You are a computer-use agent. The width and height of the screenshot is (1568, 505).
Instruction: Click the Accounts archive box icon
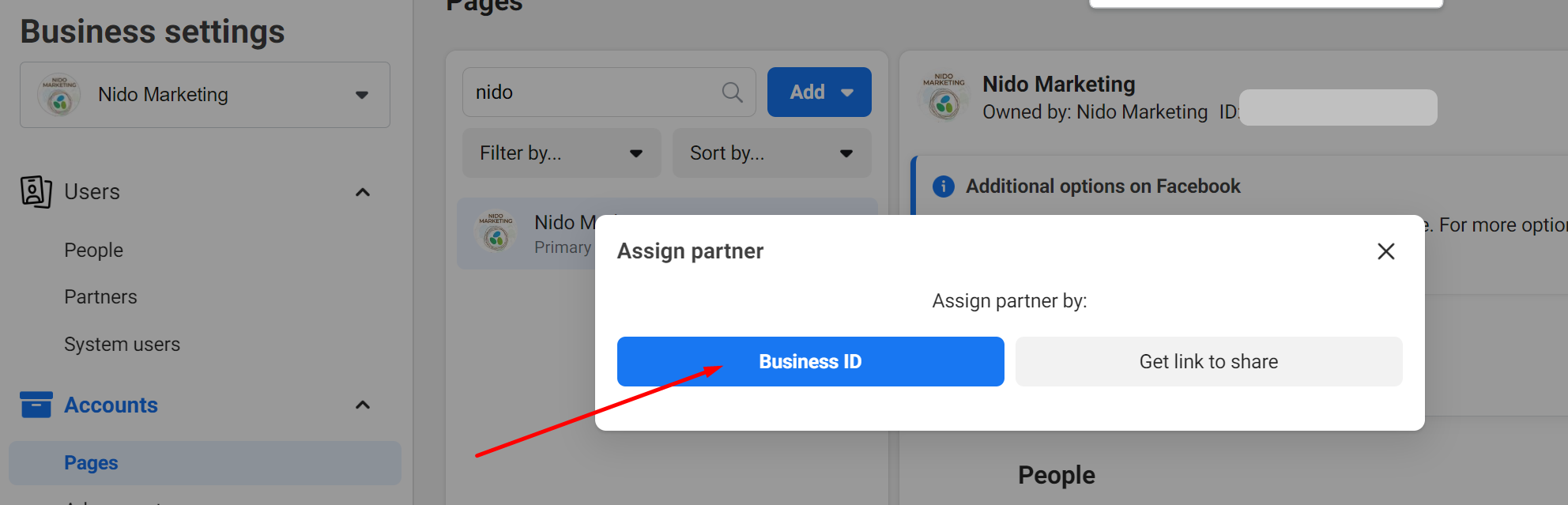[x=36, y=405]
